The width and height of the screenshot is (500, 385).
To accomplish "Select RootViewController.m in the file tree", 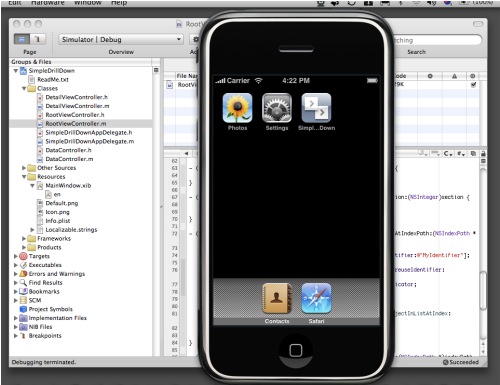I will click(x=76, y=124).
